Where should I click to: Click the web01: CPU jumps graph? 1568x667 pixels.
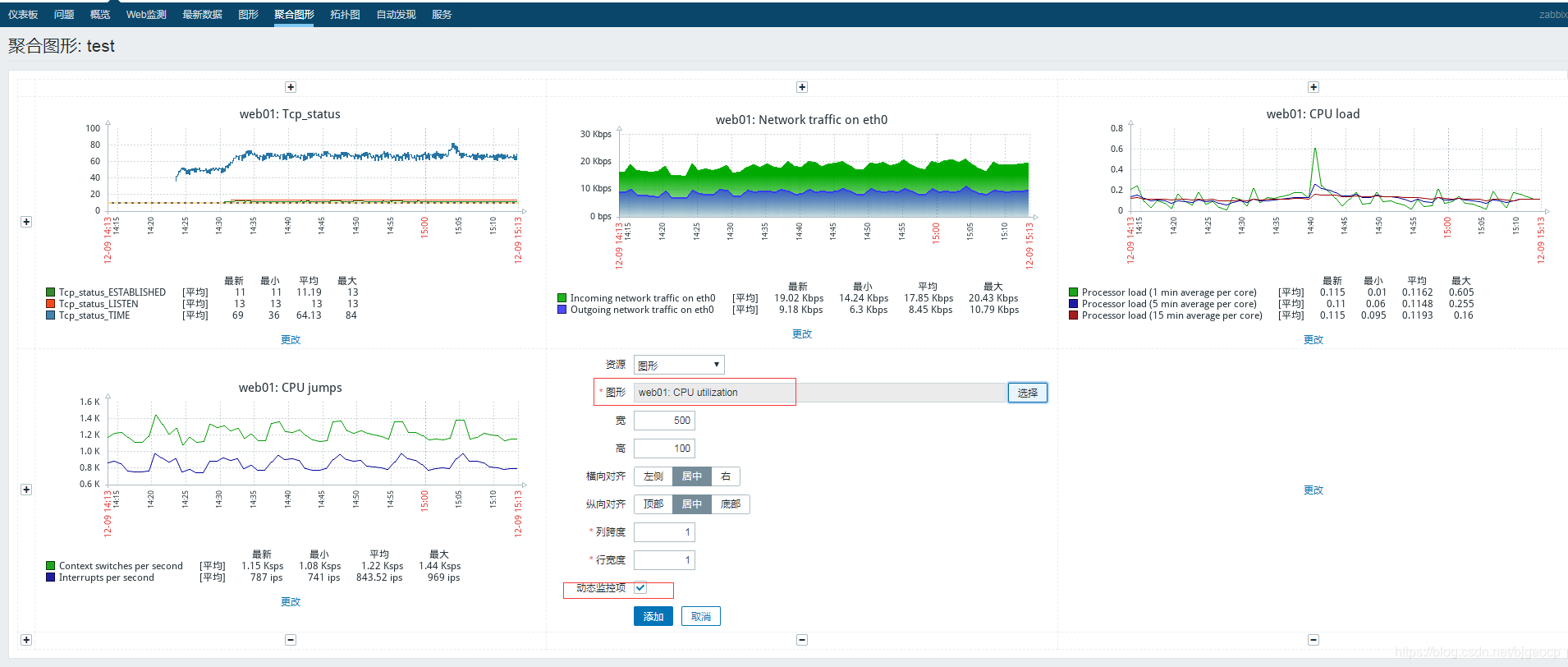[x=291, y=483]
